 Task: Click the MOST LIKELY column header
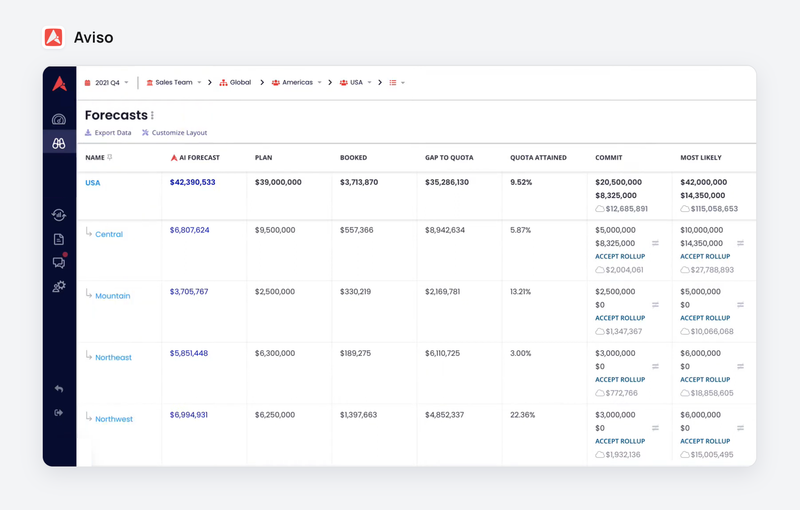point(701,158)
